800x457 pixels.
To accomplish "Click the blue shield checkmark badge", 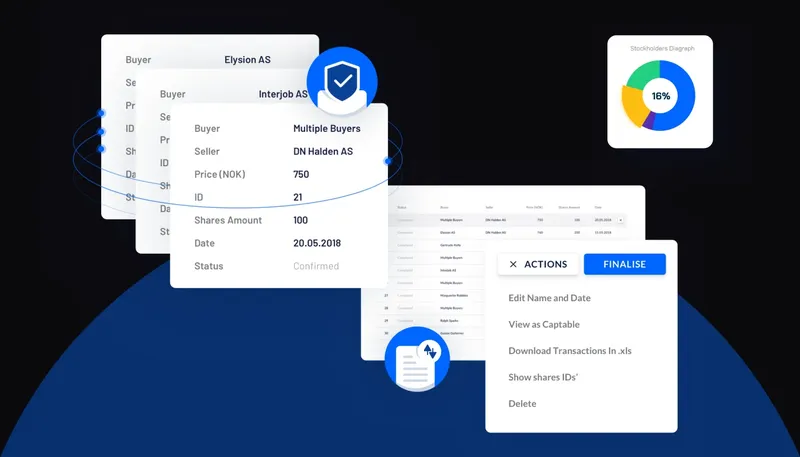I will coord(342,82).
